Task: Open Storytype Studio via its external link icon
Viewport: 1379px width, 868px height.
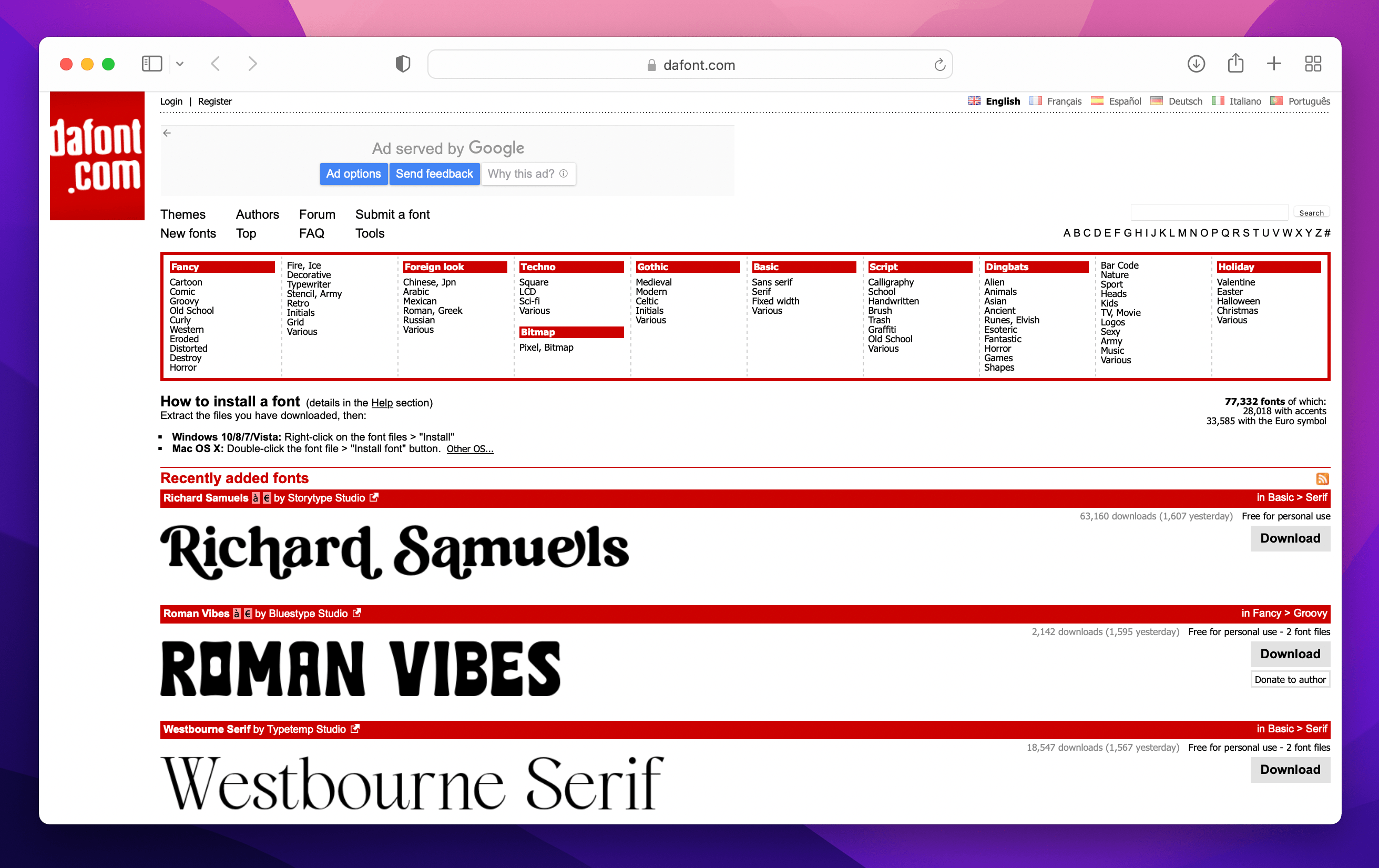Action: pyautogui.click(x=375, y=498)
